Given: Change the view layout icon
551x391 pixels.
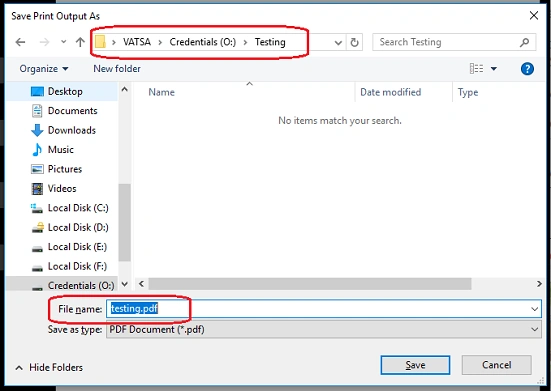Looking at the screenshot, I should [x=476, y=69].
